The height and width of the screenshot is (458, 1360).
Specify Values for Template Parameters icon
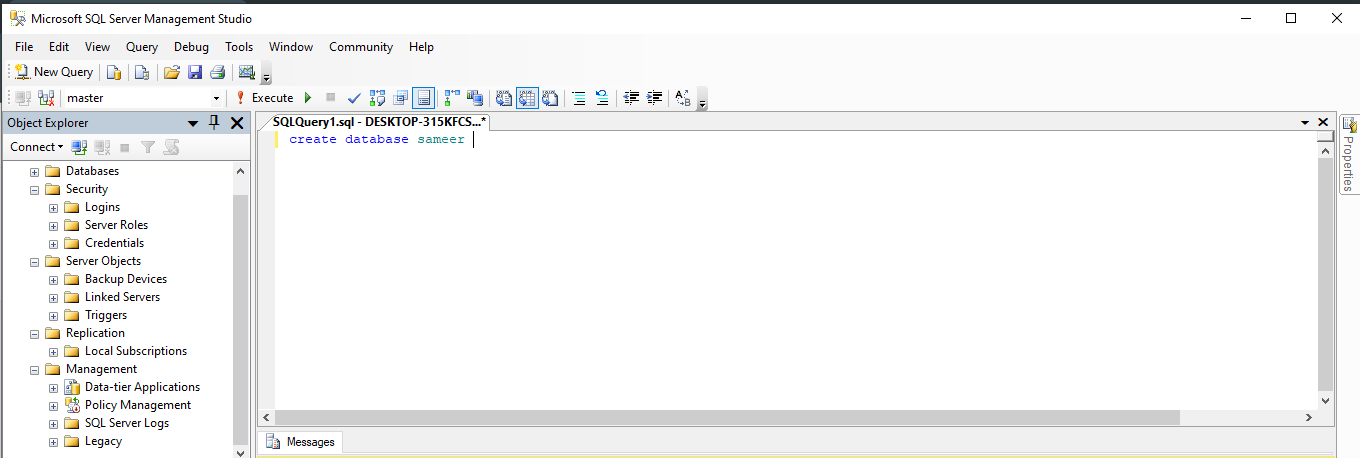coord(684,98)
